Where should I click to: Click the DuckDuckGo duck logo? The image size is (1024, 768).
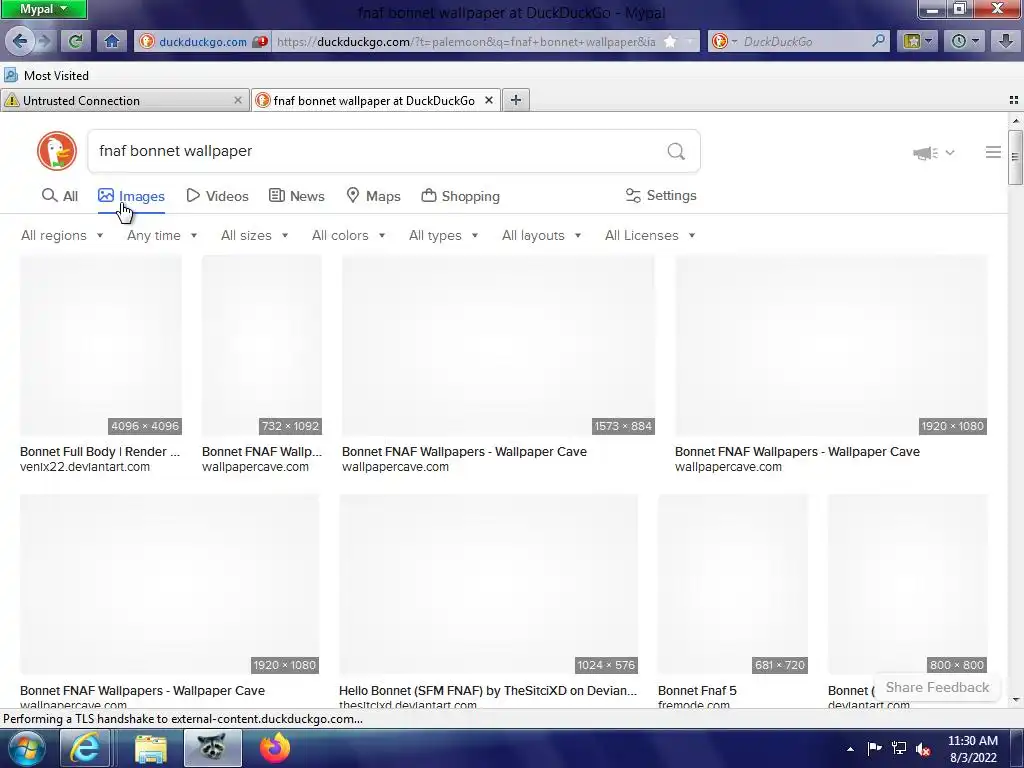(x=57, y=151)
